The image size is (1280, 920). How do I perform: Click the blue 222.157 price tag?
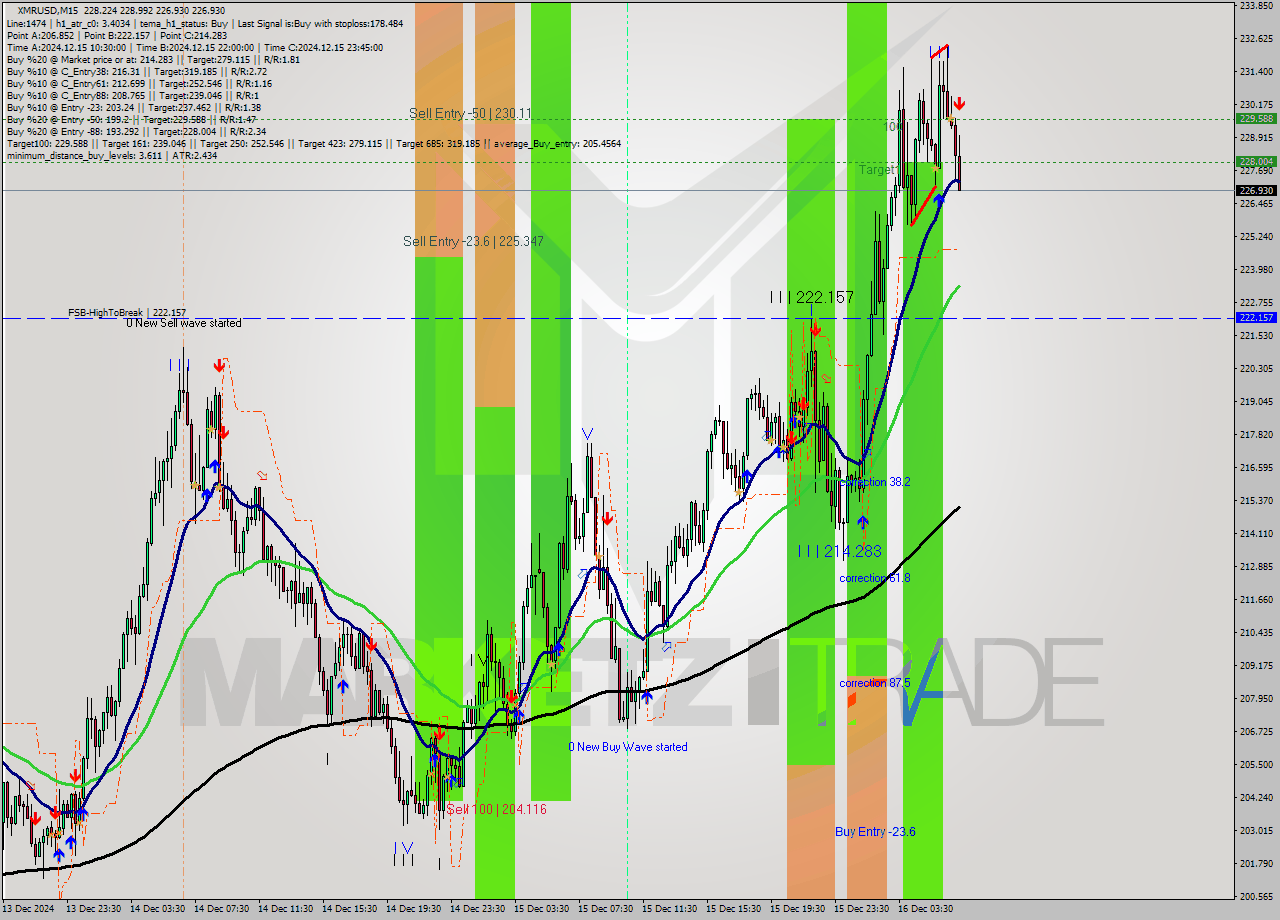(1256, 318)
